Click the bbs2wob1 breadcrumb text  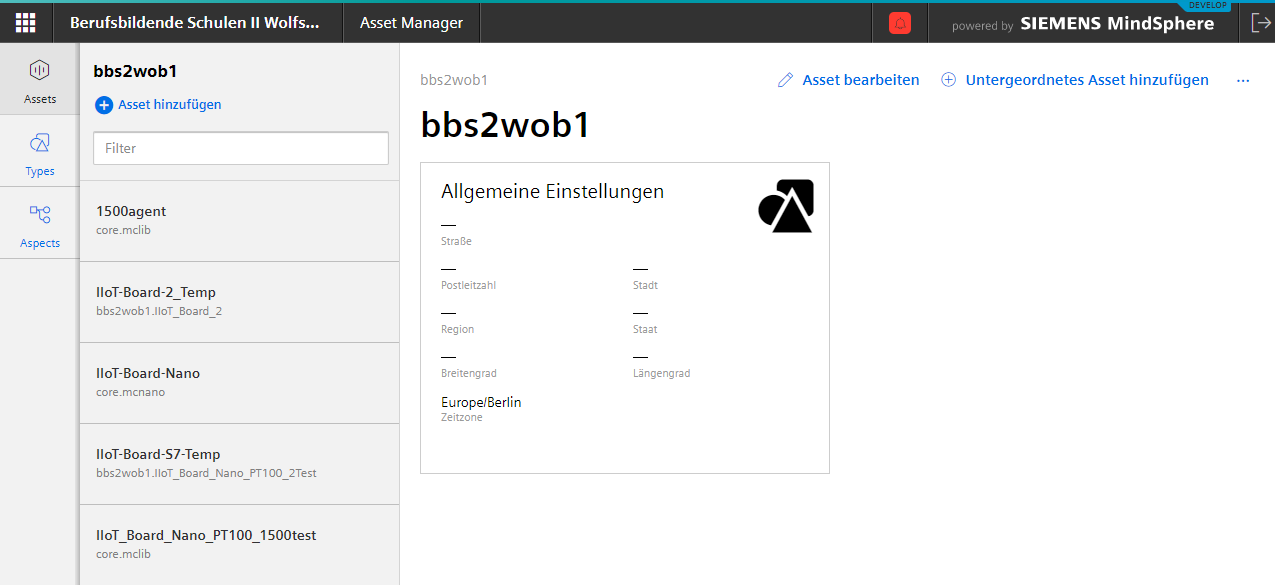coord(454,80)
